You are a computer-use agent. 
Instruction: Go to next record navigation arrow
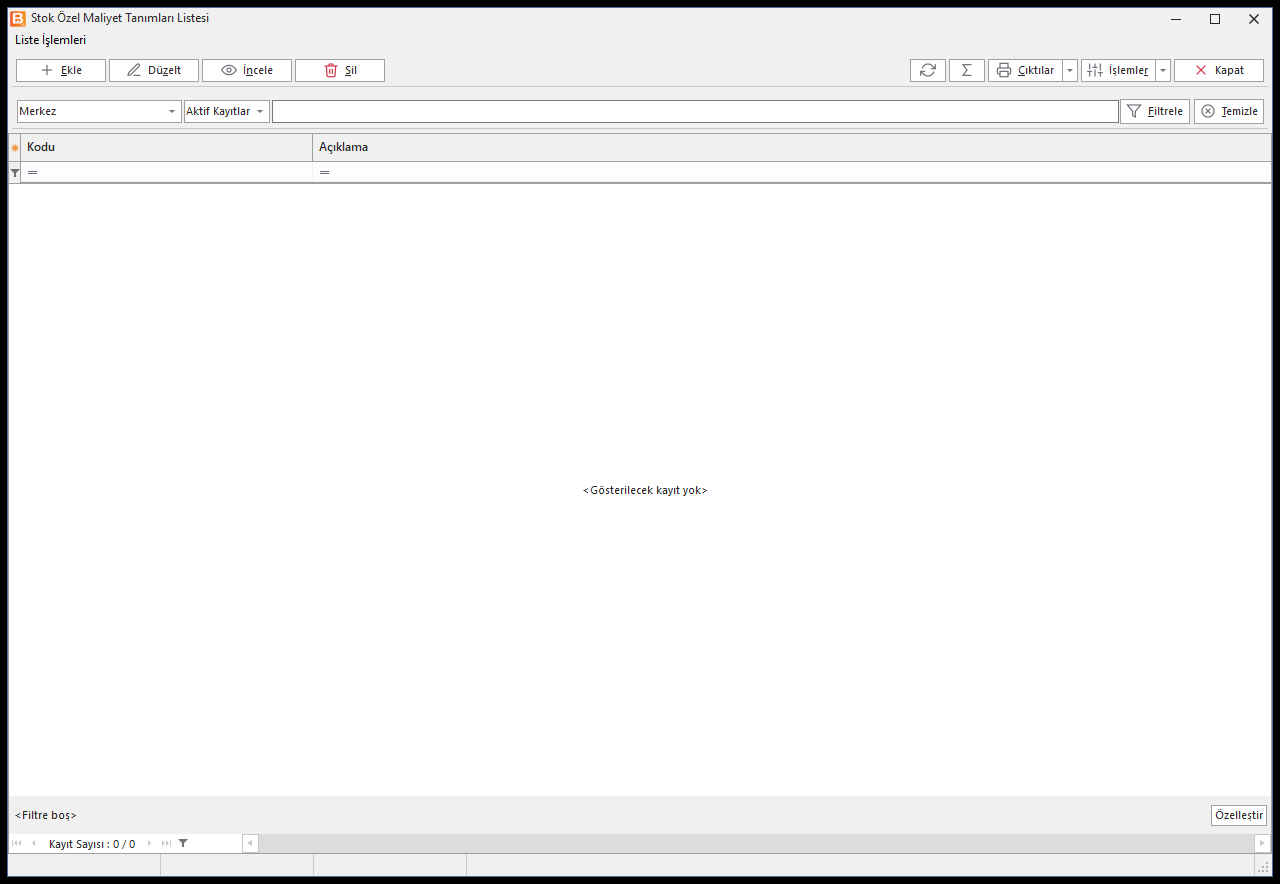point(150,844)
